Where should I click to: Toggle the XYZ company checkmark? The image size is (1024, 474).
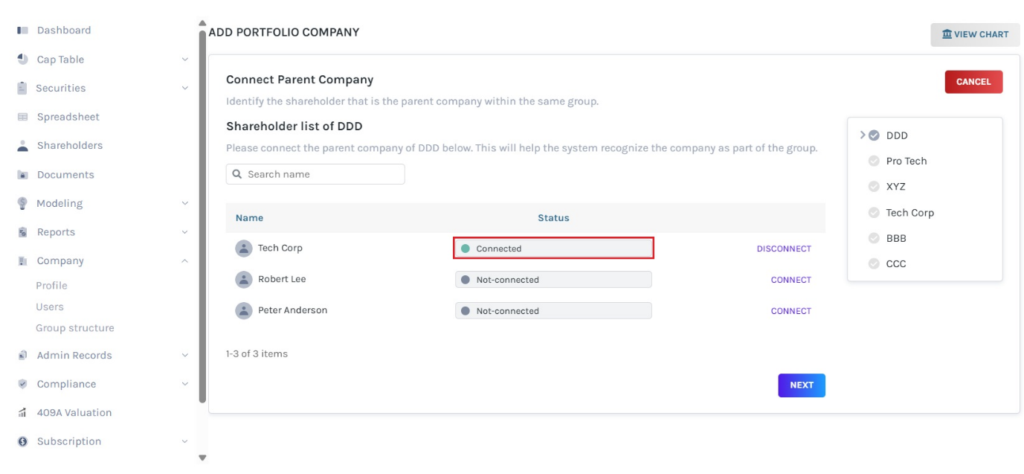pyautogui.click(x=874, y=187)
